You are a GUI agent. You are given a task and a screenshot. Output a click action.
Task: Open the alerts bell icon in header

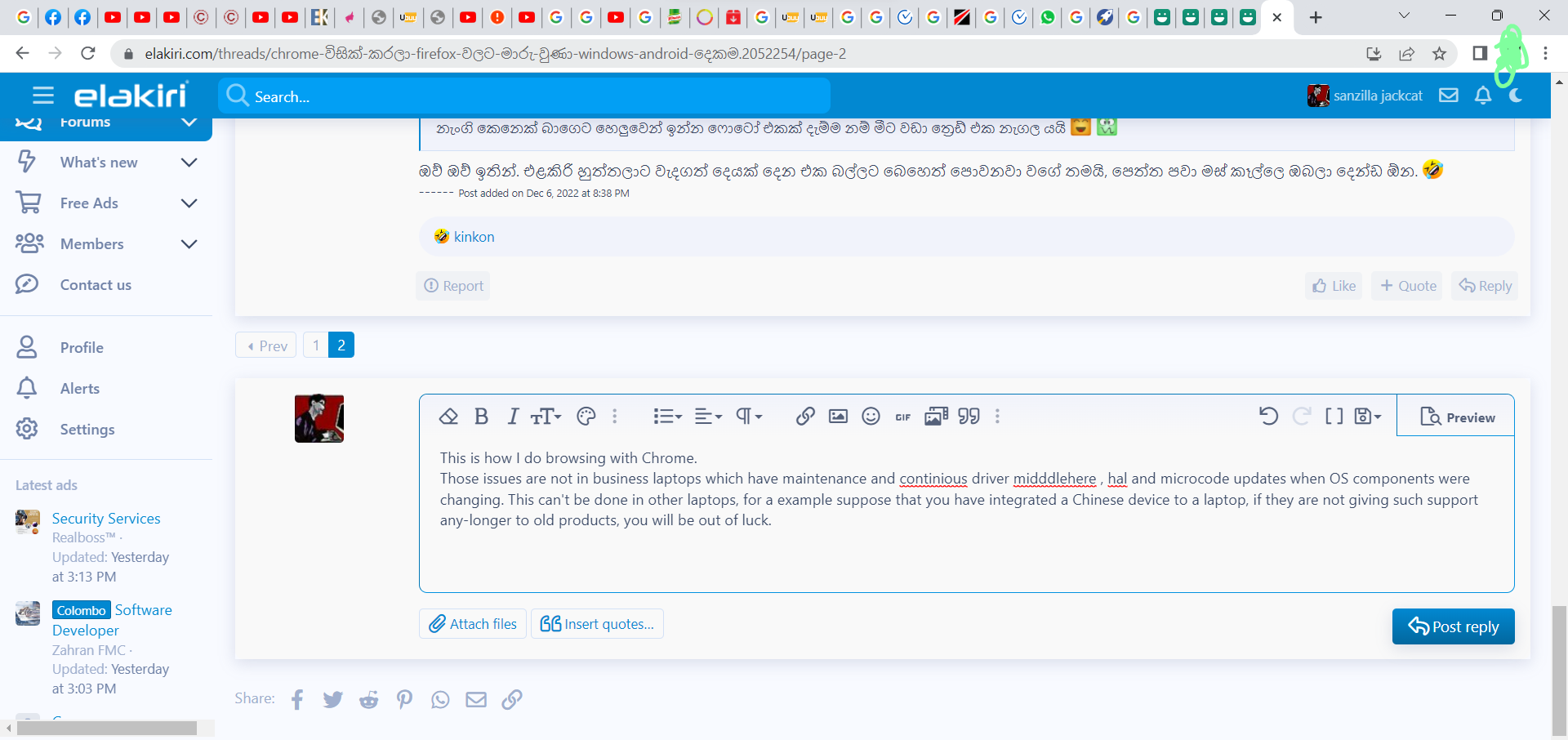pyautogui.click(x=1483, y=96)
